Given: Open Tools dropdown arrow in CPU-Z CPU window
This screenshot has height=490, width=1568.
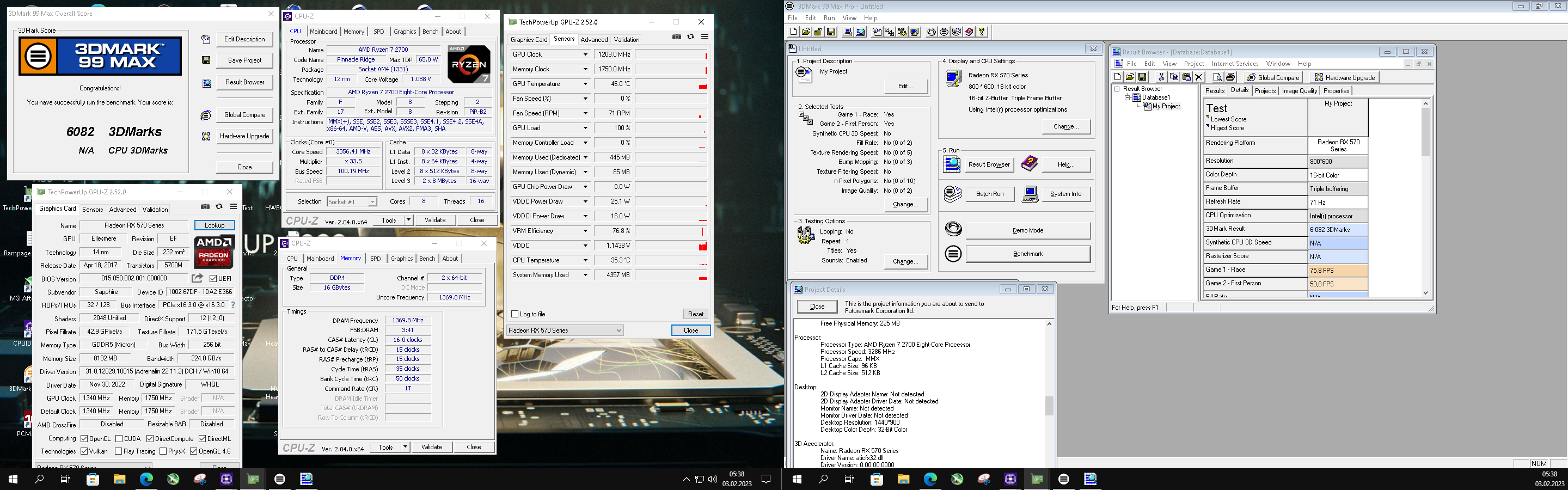Looking at the screenshot, I should click(x=408, y=220).
